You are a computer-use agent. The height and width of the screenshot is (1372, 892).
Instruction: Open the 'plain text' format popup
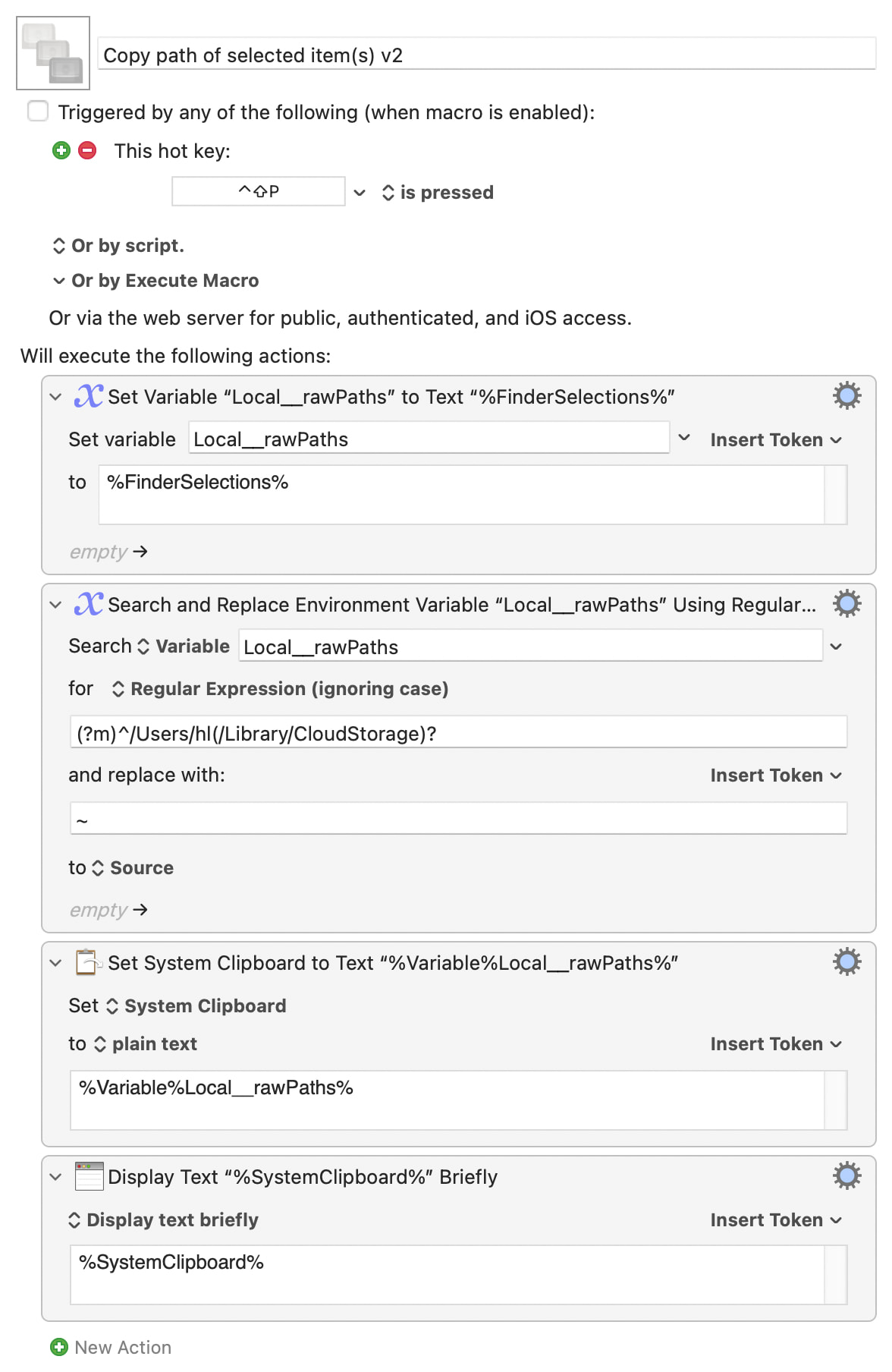coord(146,1044)
